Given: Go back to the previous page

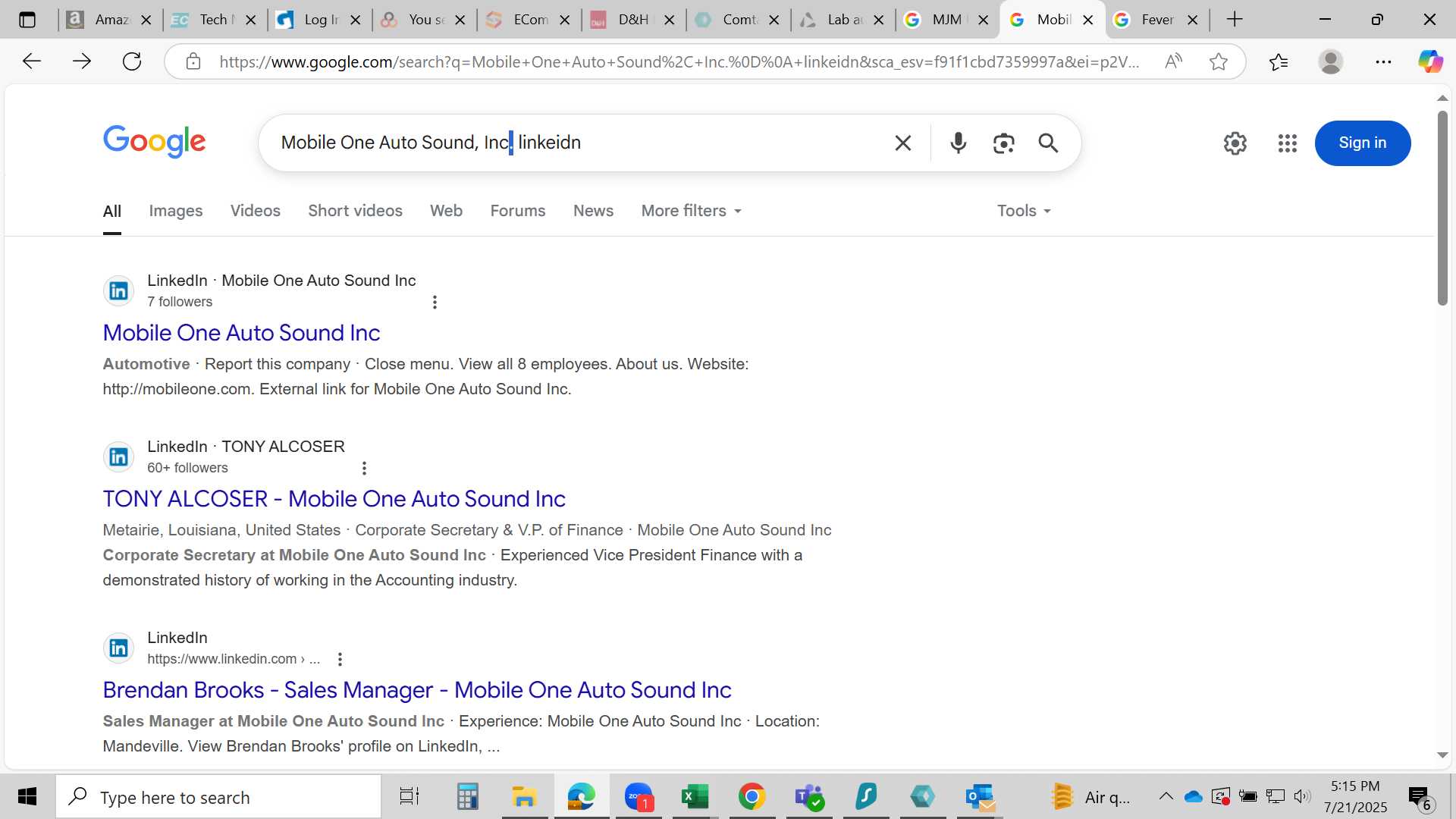Looking at the screenshot, I should pos(31,61).
